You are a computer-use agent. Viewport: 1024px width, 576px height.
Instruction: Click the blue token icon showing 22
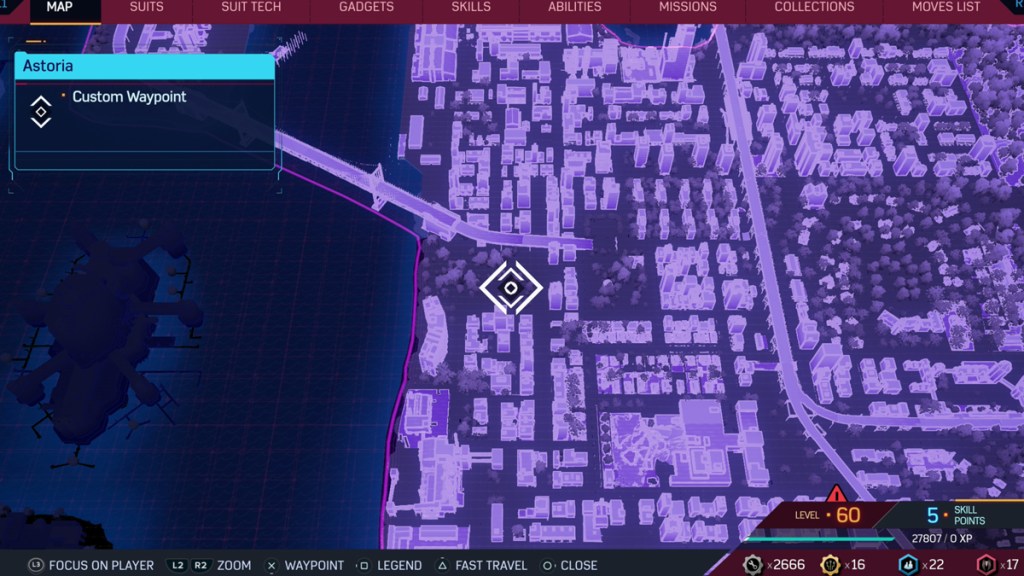pos(907,564)
